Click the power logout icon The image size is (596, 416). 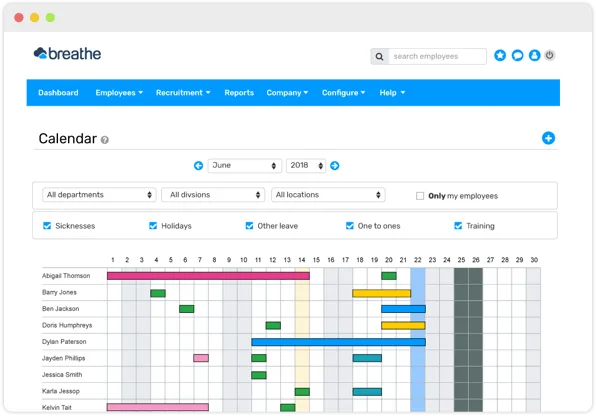click(550, 56)
